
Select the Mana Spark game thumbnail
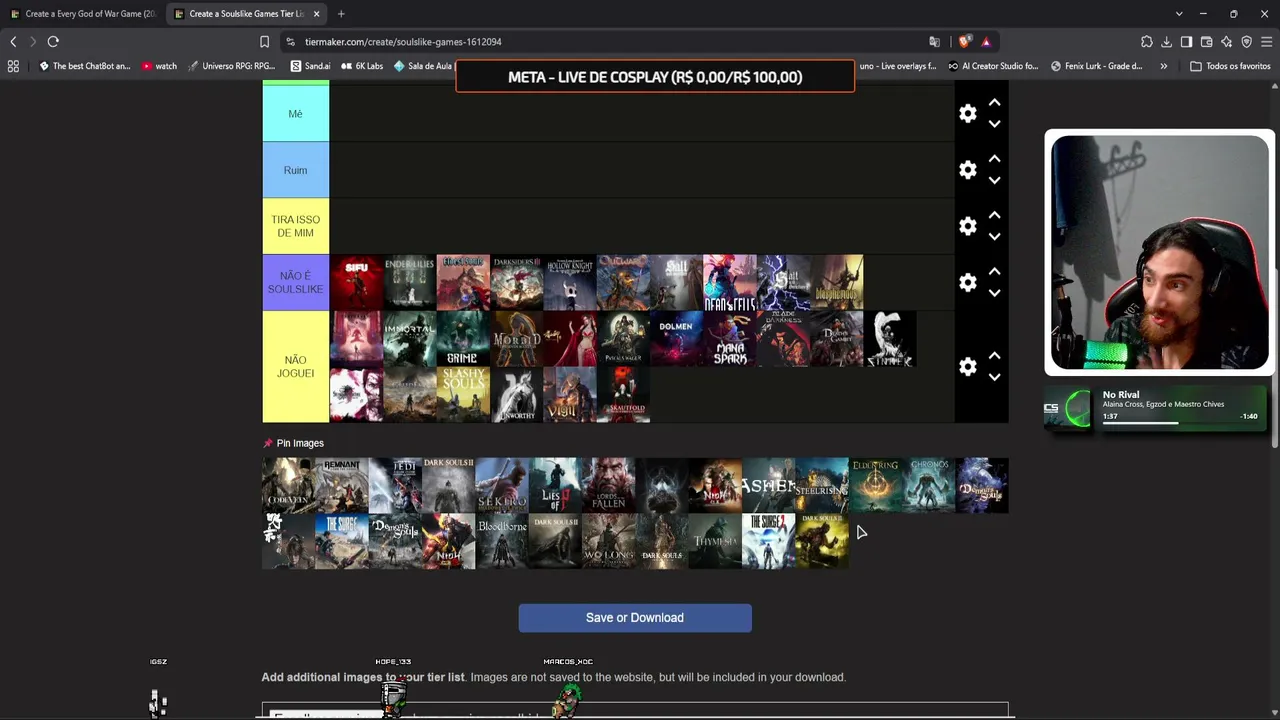coord(730,339)
